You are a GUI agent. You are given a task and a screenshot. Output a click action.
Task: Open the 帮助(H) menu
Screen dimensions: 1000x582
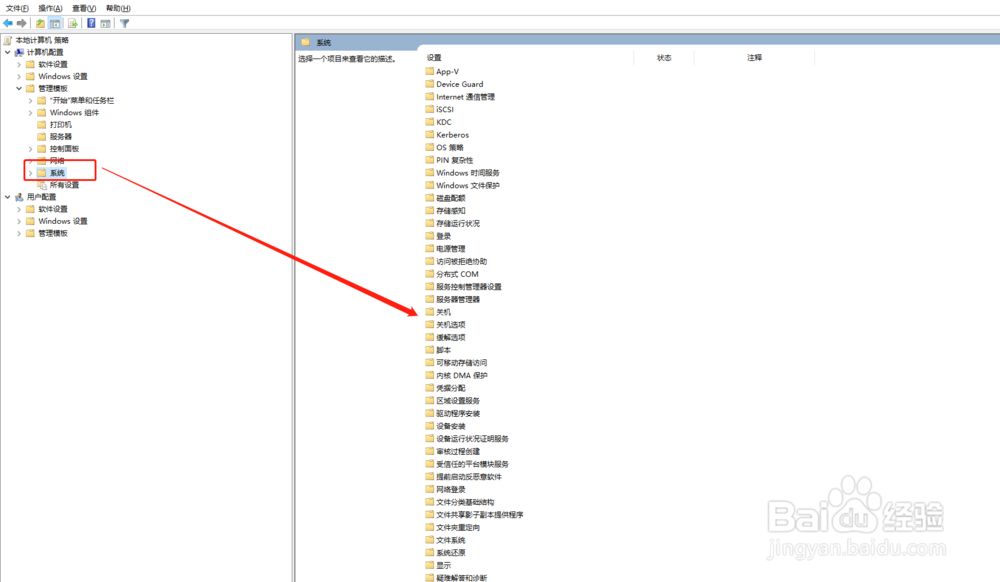pos(118,8)
